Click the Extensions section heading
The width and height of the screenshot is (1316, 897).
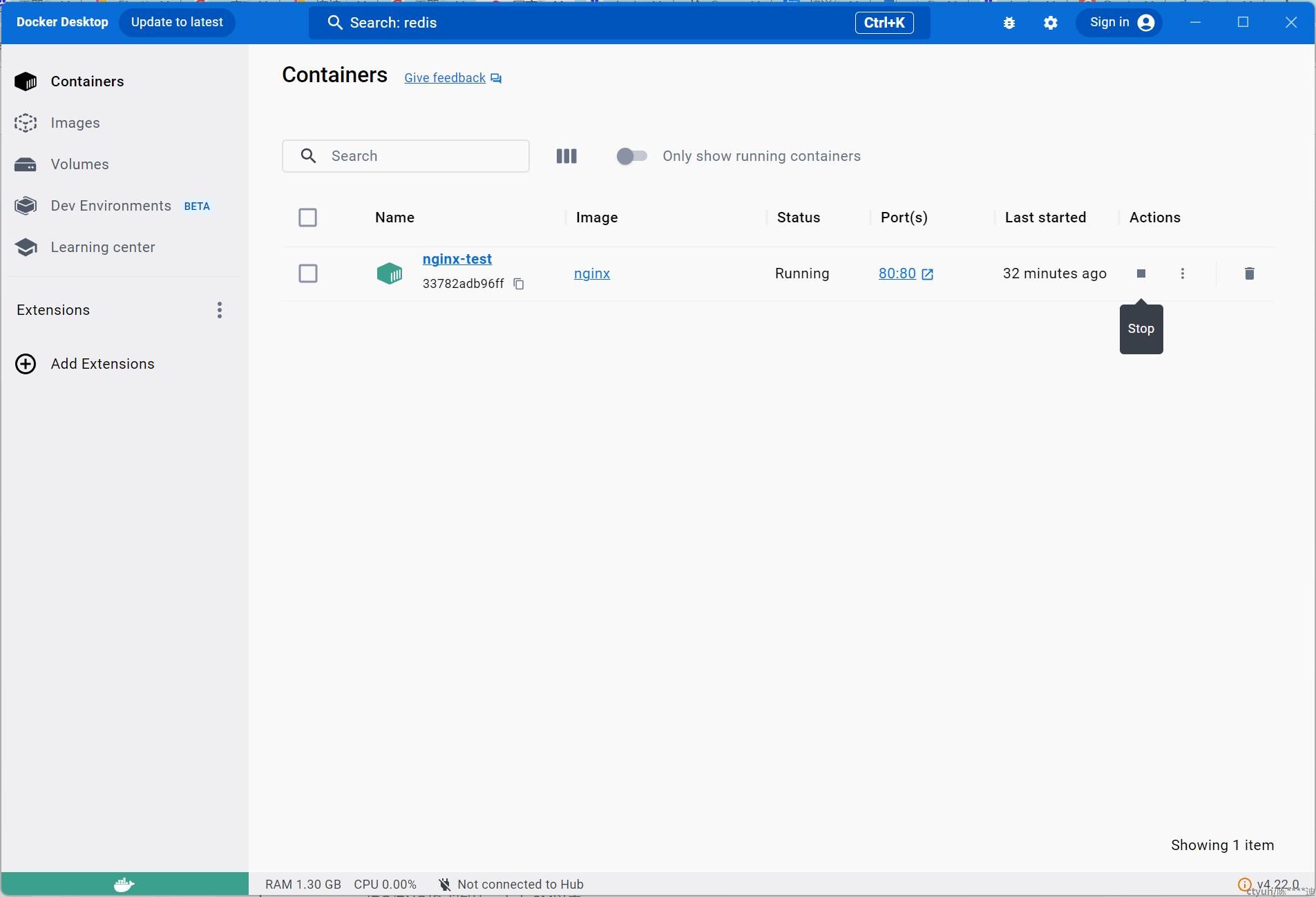[x=53, y=310]
